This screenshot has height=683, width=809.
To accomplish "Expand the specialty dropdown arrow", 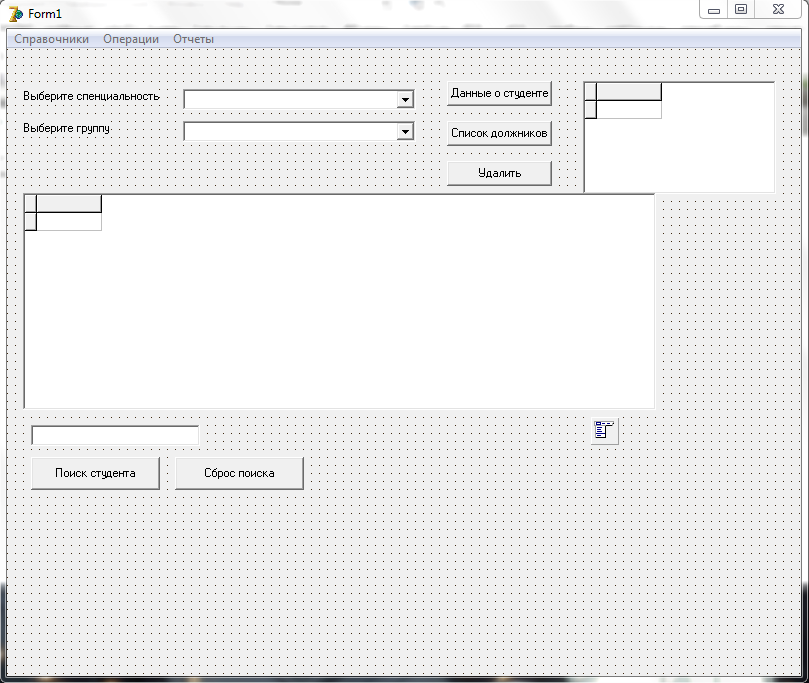I will 406,99.
